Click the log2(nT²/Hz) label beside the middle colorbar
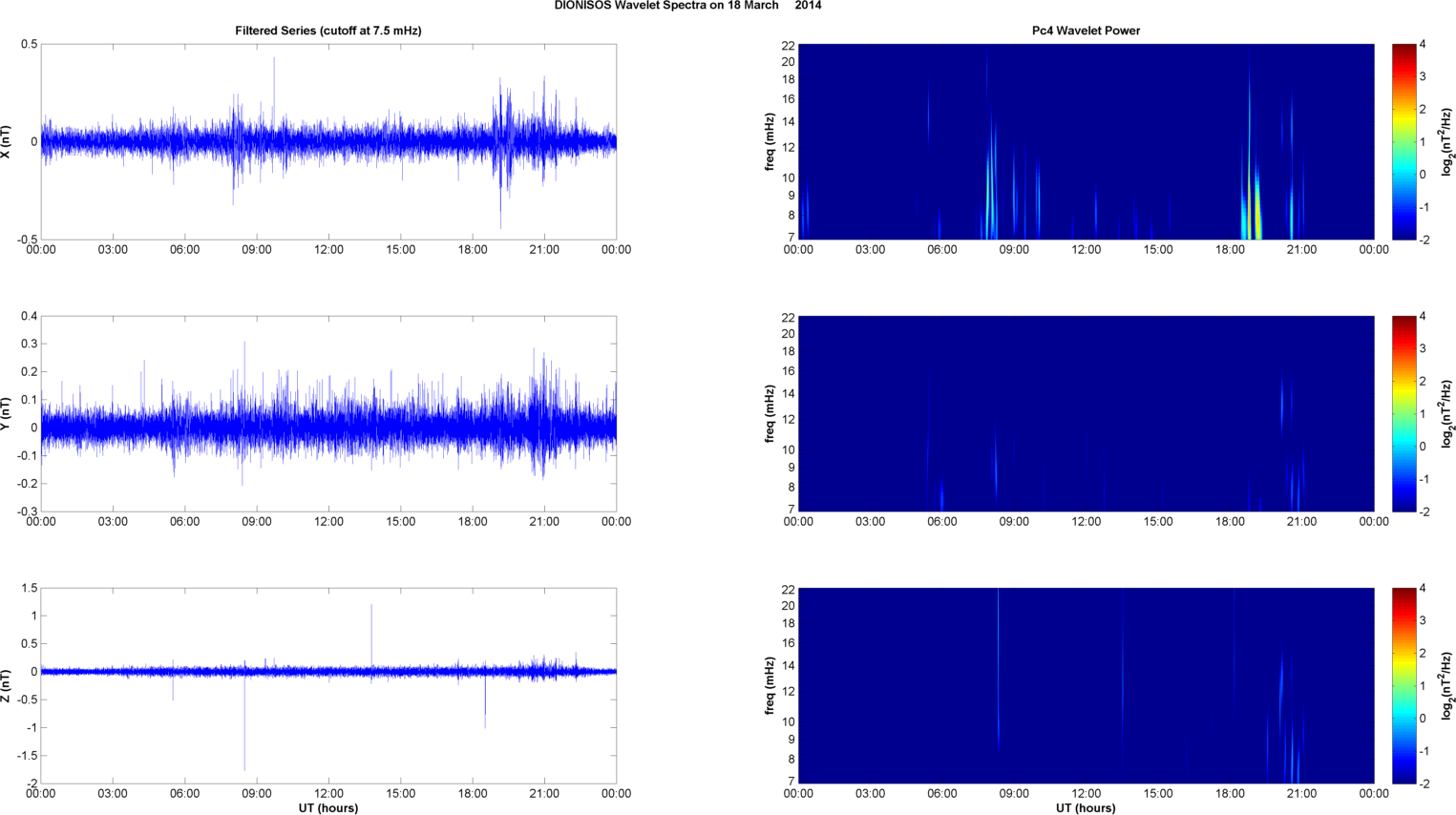Screen dimensions: 1456x815 coord(1448,413)
